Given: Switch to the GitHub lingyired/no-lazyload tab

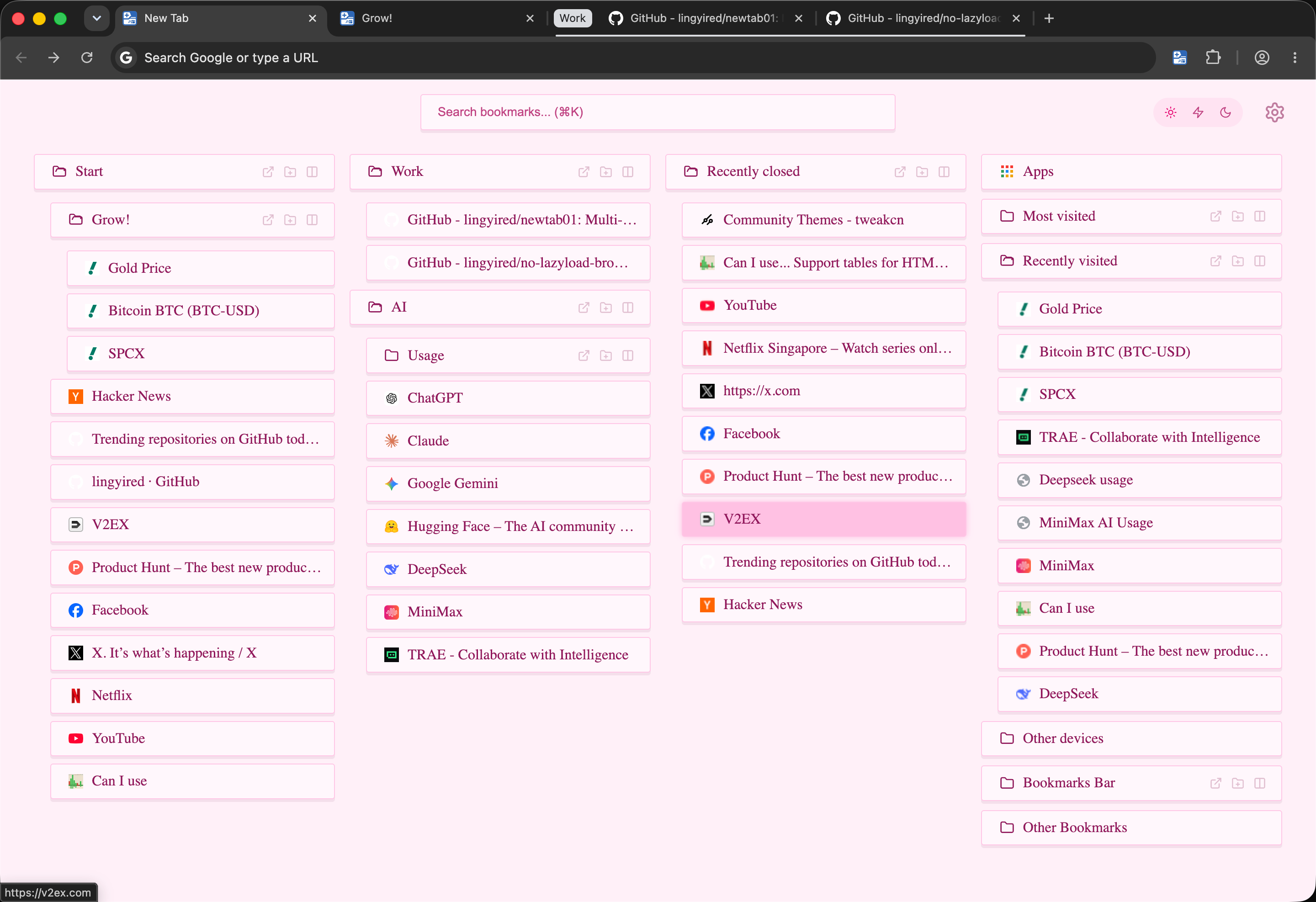Looking at the screenshot, I should coord(923,19).
